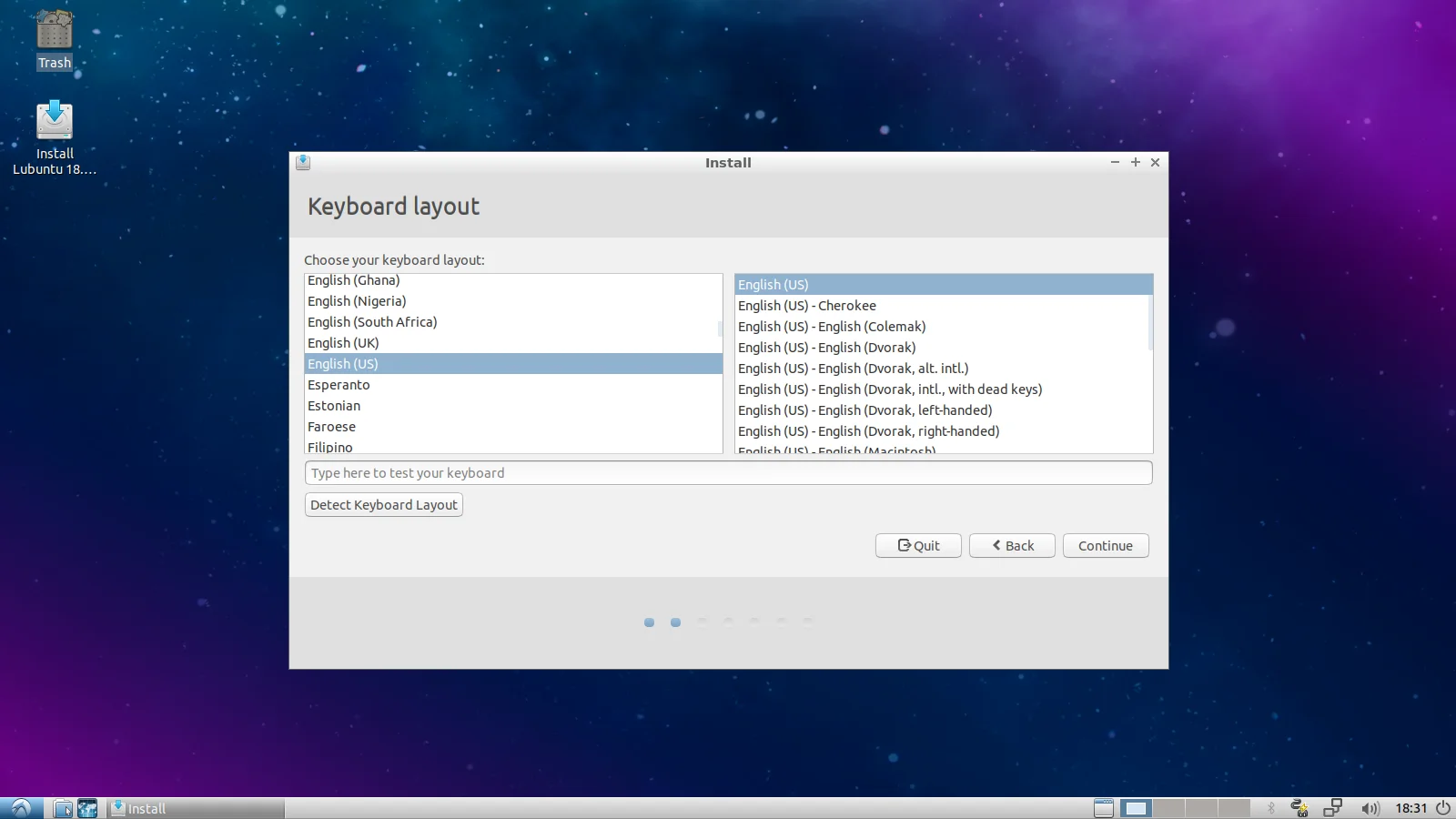Click the volume speaker tray icon

point(1370,808)
